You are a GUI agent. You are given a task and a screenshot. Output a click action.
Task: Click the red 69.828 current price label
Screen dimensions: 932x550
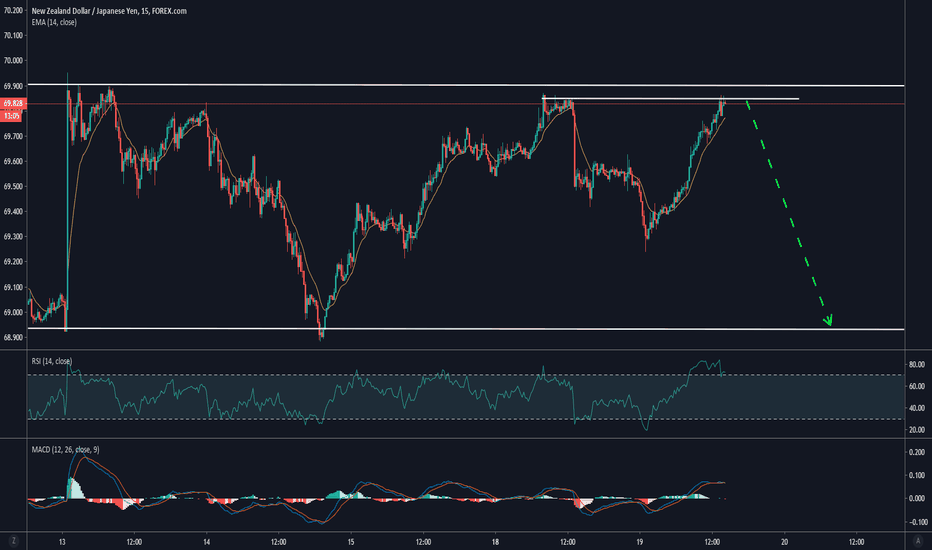coord(14,103)
